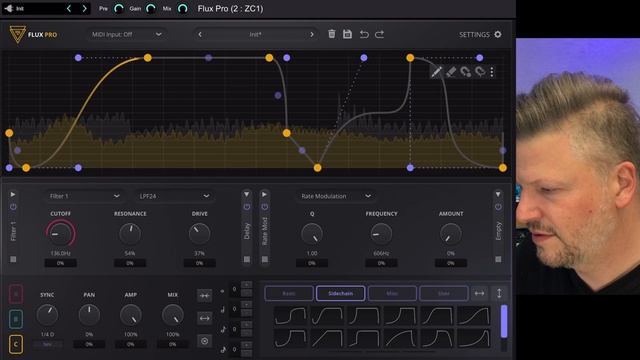The height and width of the screenshot is (360, 640).
Task: Select the pencil draw tool in curve editor
Action: 436,72
